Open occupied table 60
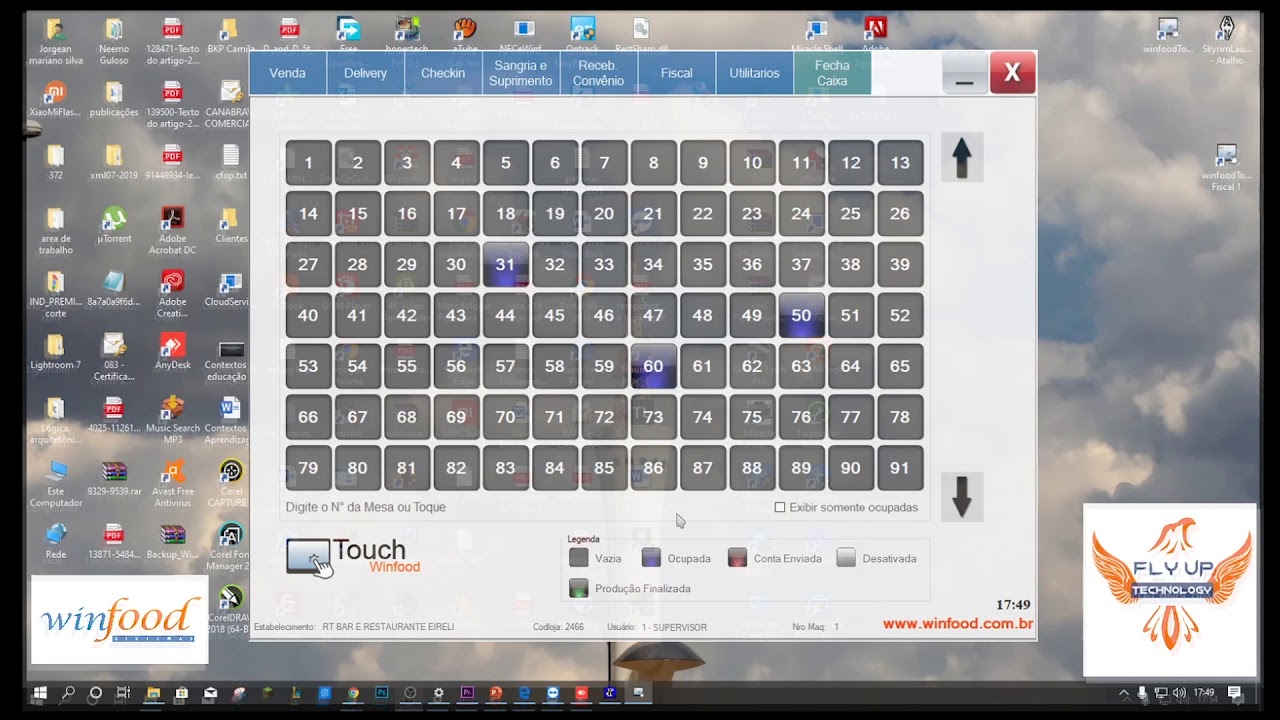Screen dimensions: 1280x720 click(653, 366)
